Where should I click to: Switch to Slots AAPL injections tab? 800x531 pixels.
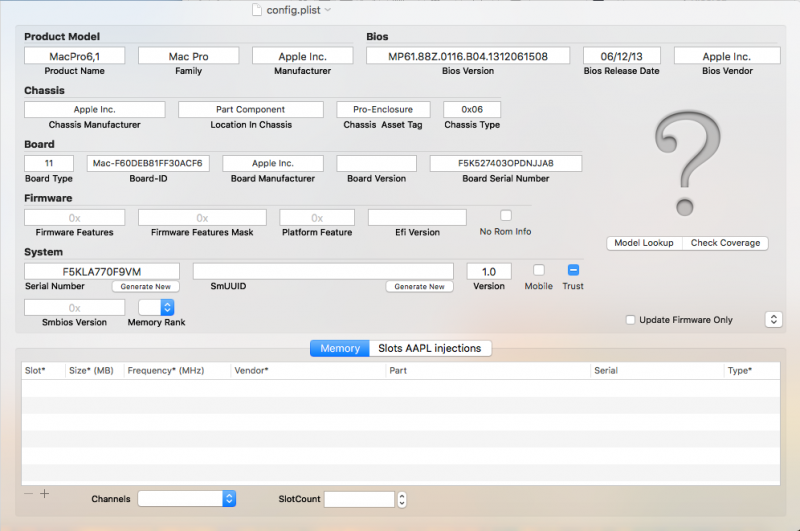pos(430,348)
